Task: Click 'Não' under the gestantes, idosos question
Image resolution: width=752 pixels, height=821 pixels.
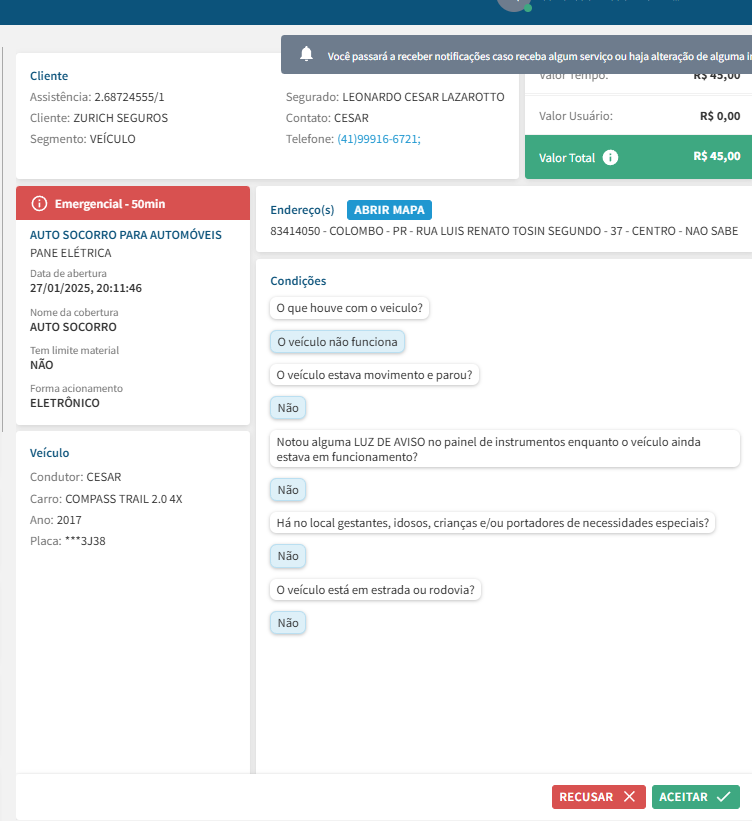Action: [x=288, y=556]
